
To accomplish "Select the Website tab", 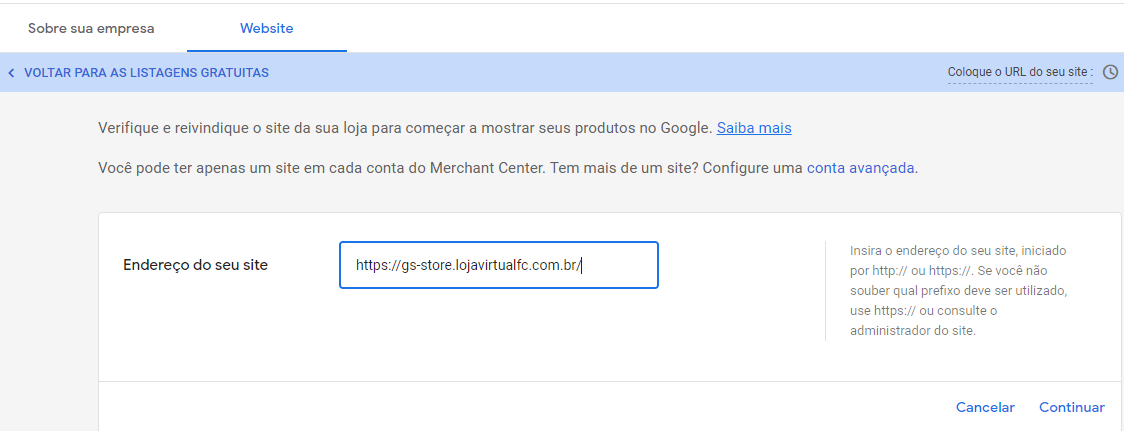I will pyautogui.click(x=267, y=29).
